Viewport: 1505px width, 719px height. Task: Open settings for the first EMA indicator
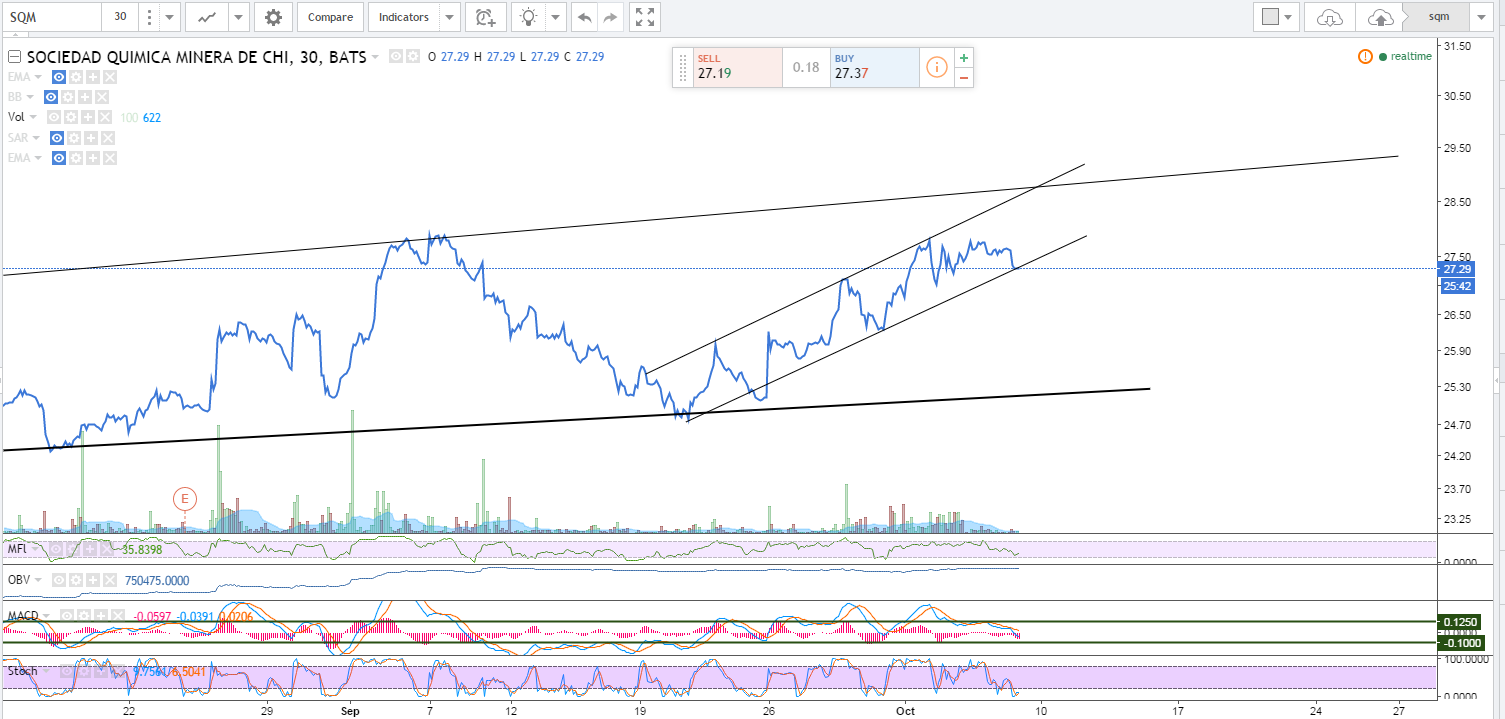point(75,77)
